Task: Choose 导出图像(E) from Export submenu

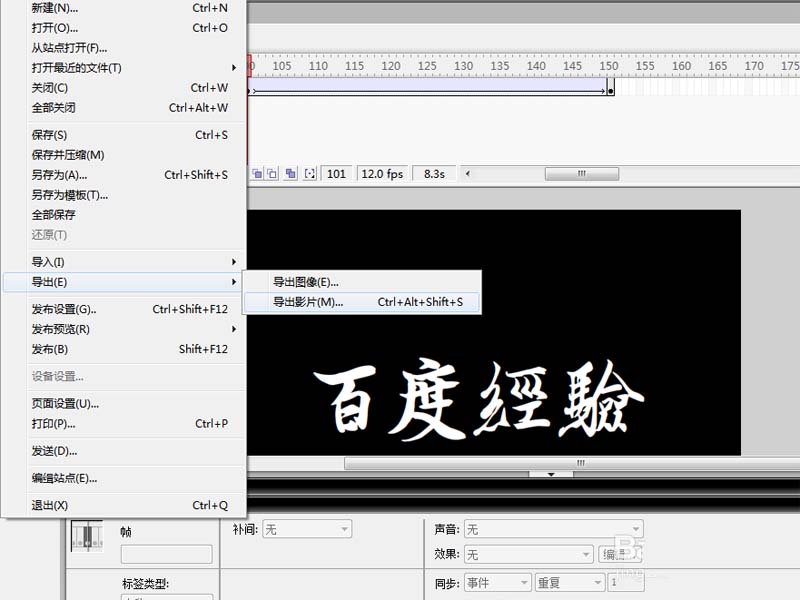Action: tap(361, 282)
